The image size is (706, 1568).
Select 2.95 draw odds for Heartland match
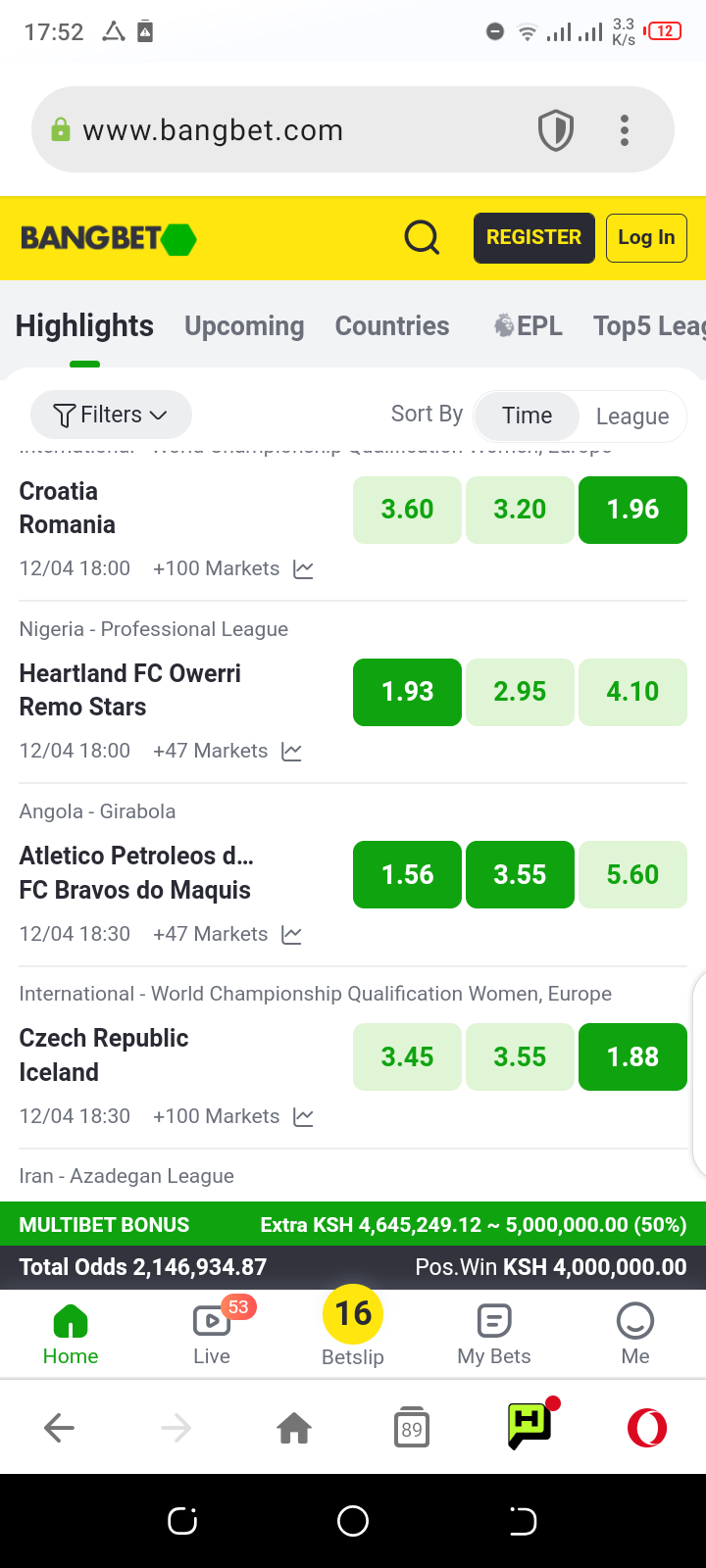(x=520, y=692)
